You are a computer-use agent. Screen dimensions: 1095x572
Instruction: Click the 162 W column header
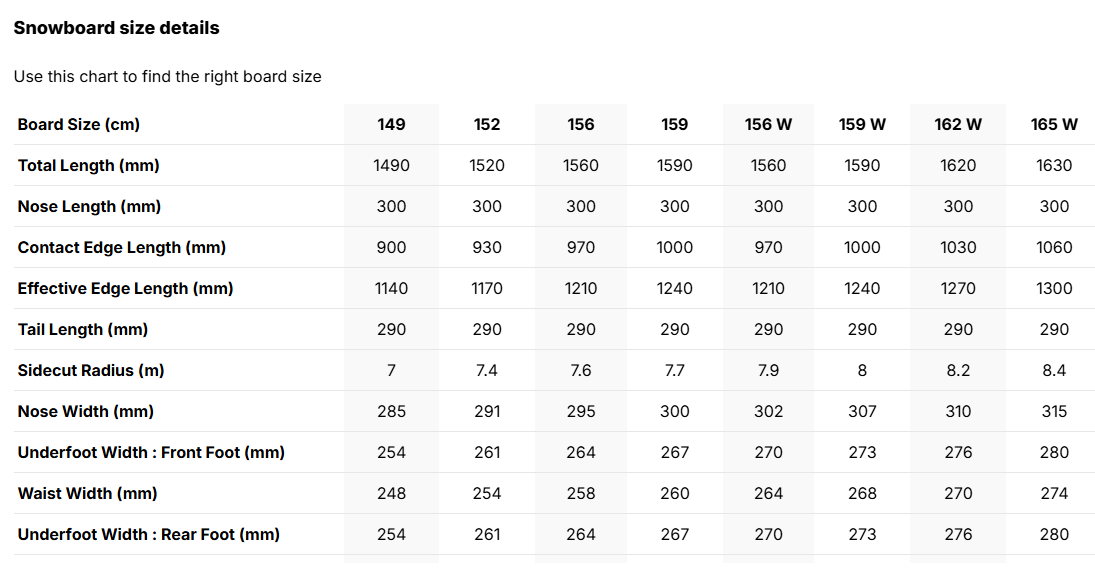(958, 124)
